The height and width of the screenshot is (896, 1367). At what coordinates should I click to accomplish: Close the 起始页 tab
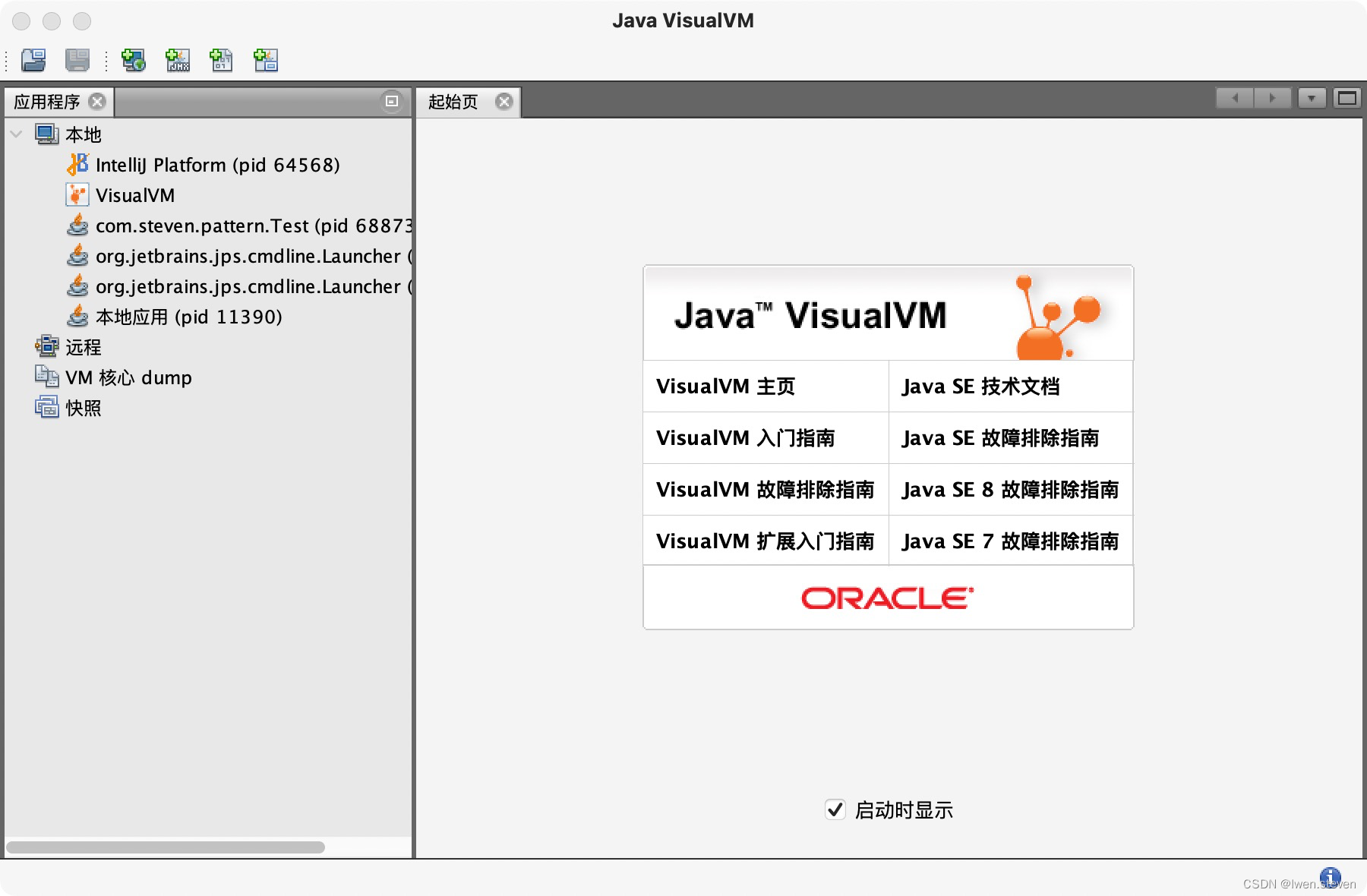[504, 101]
